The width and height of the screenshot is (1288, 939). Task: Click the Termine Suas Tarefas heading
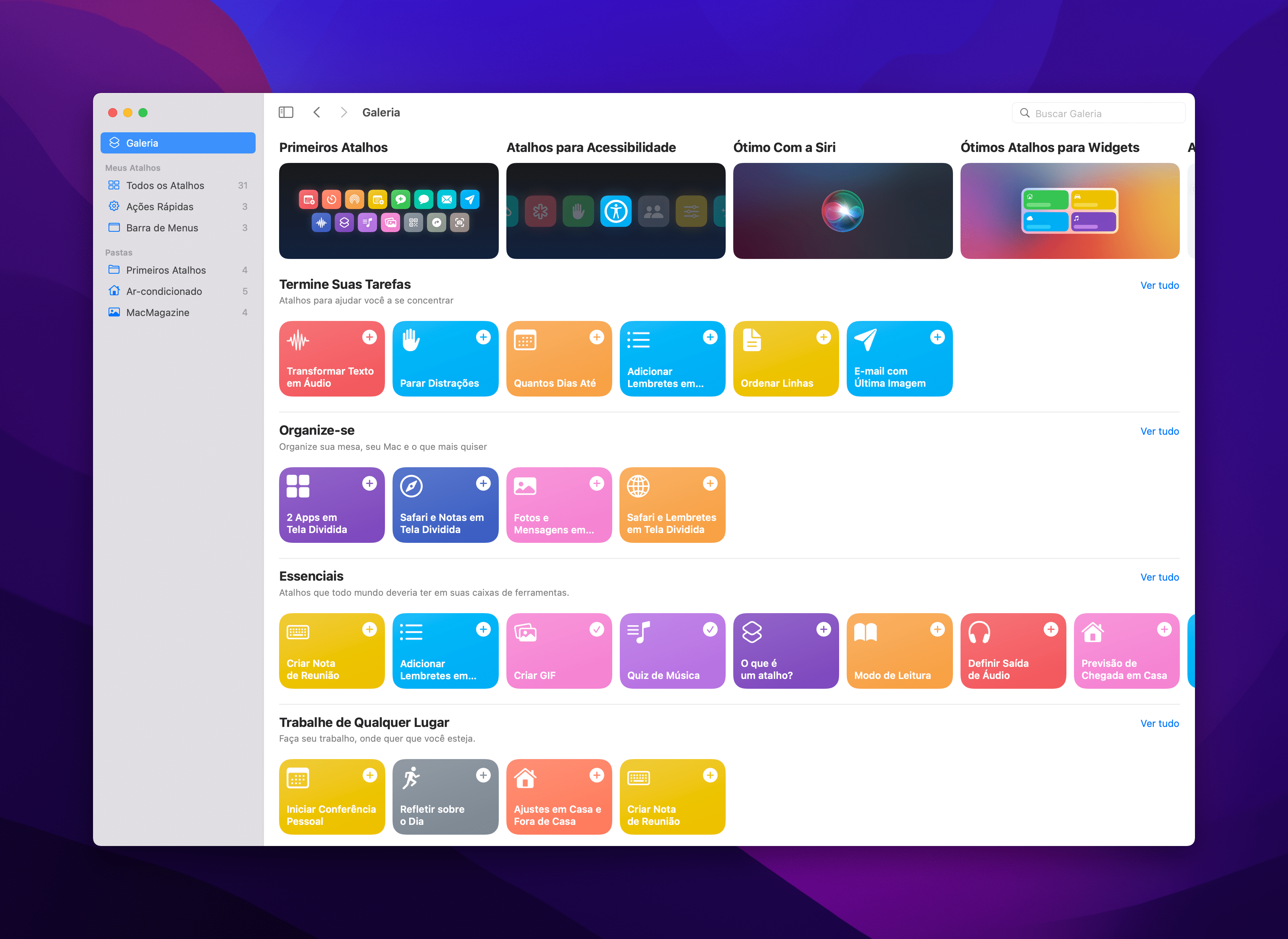tap(345, 284)
